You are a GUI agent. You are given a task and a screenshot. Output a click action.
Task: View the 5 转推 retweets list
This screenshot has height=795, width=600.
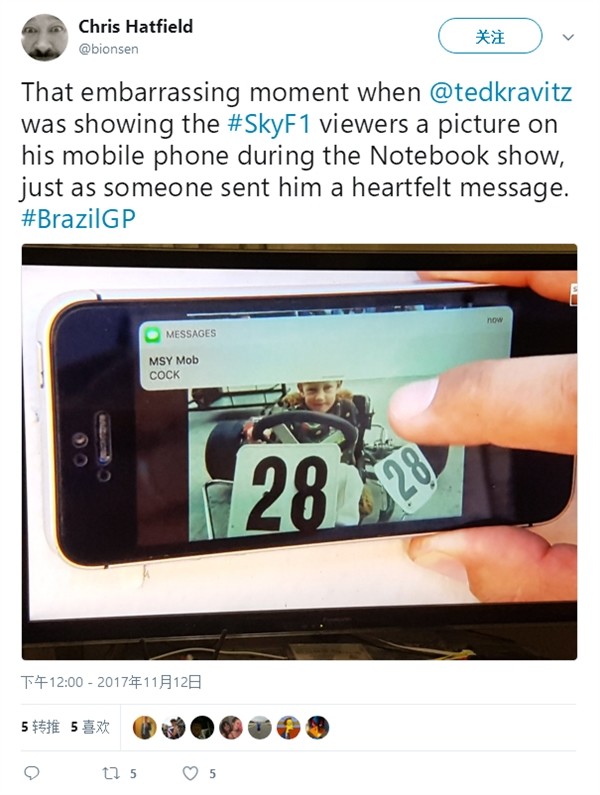[41, 727]
